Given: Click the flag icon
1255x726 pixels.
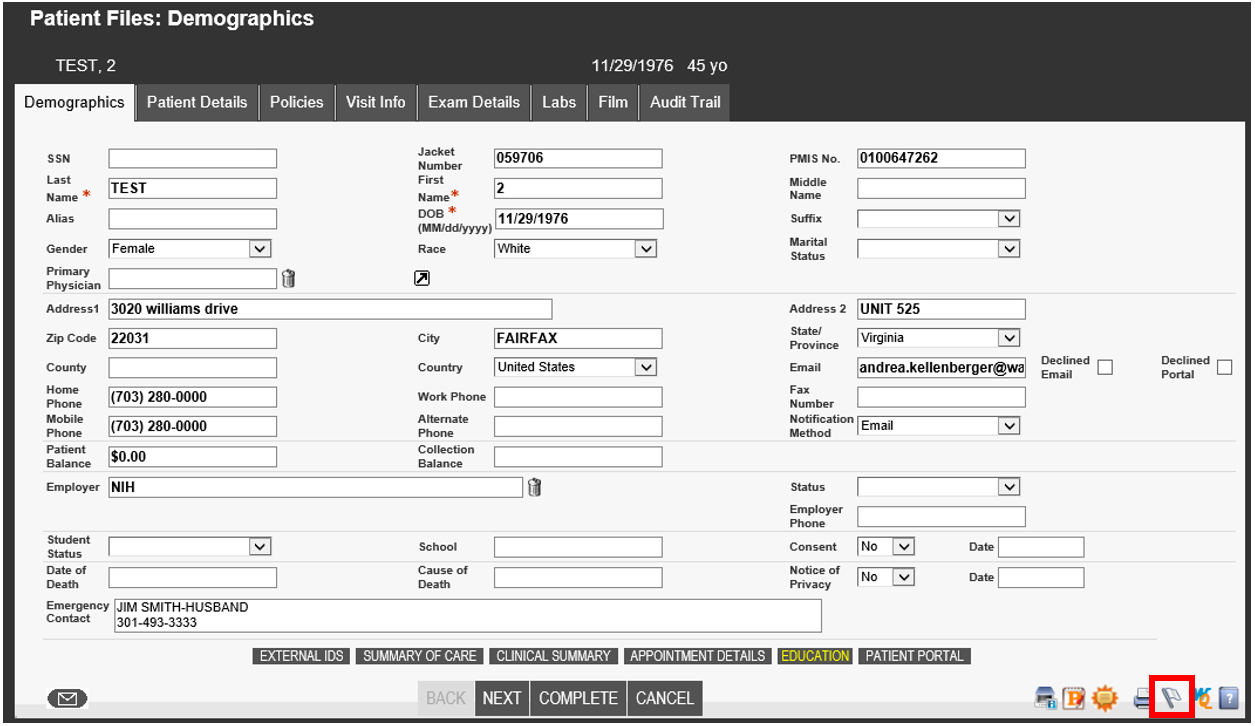Looking at the screenshot, I should (1171, 698).
